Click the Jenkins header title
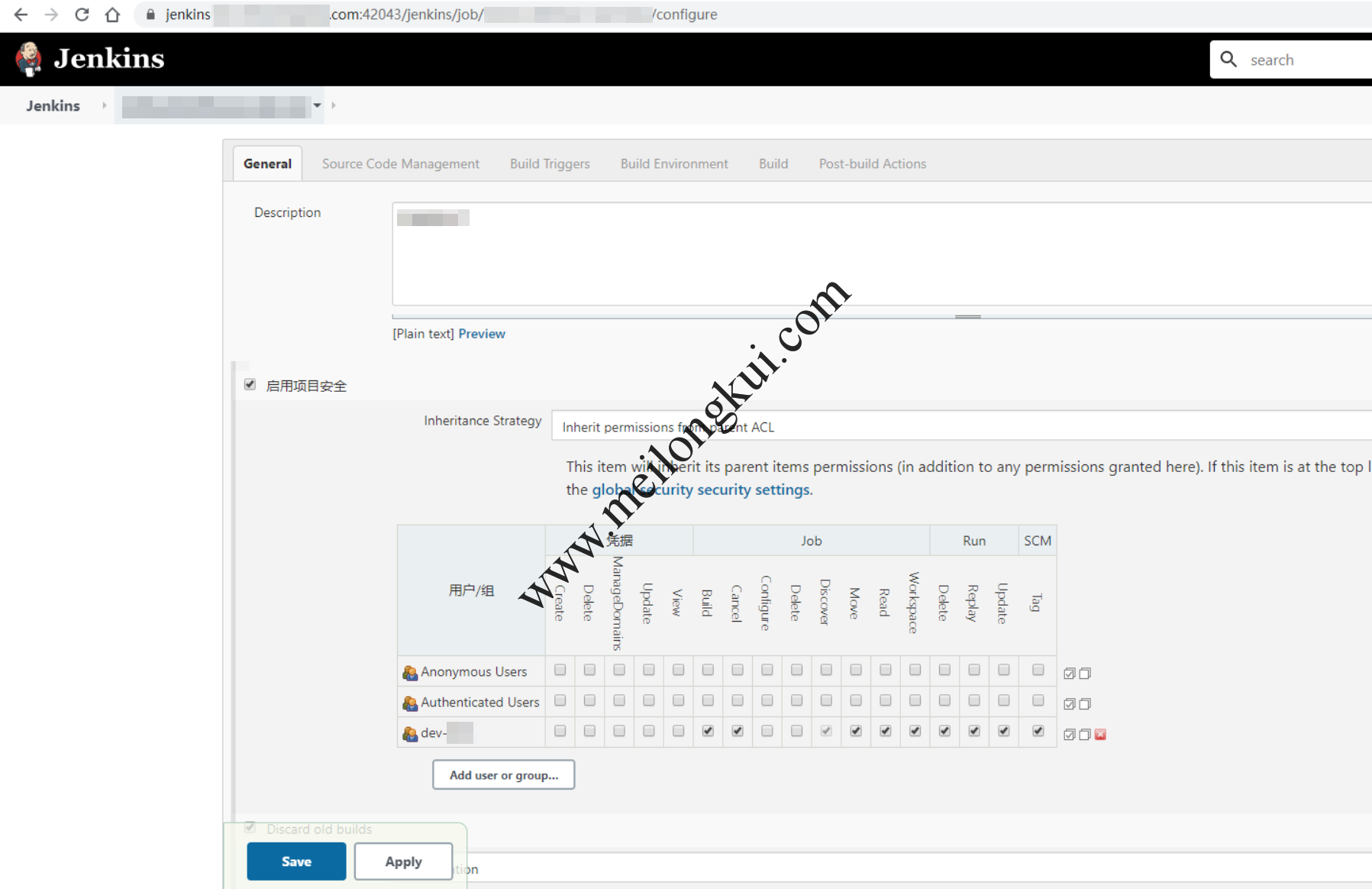Viewport: 1372px width, 889px height. [x=108, y=59]
